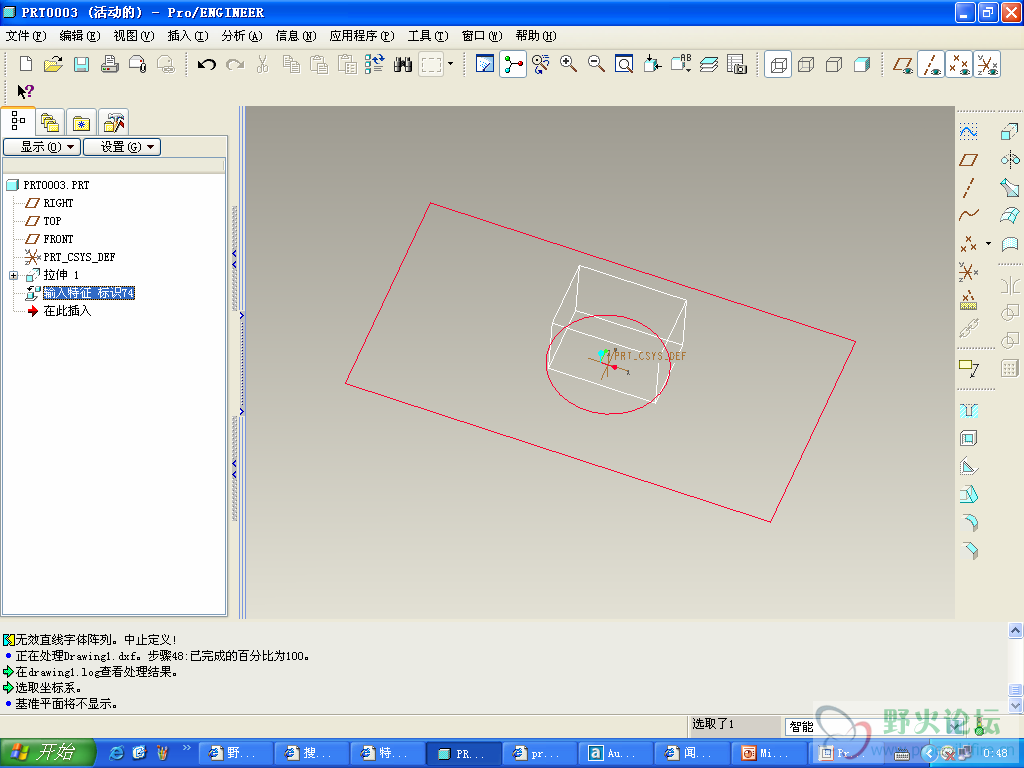Toggle spin center display
Image resolution: width=1024 pixels, height=768 pixels.
(x=513, y=64)
